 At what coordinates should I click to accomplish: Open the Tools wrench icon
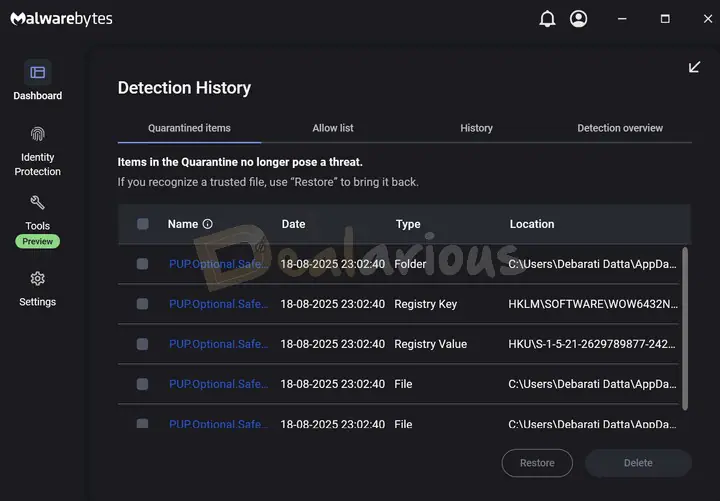(38, 203)
